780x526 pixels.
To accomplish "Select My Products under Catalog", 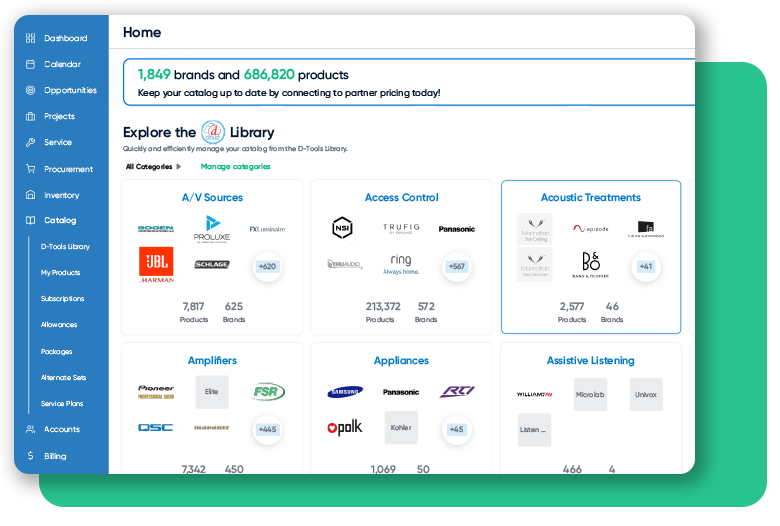I will (x=60, y=273).
